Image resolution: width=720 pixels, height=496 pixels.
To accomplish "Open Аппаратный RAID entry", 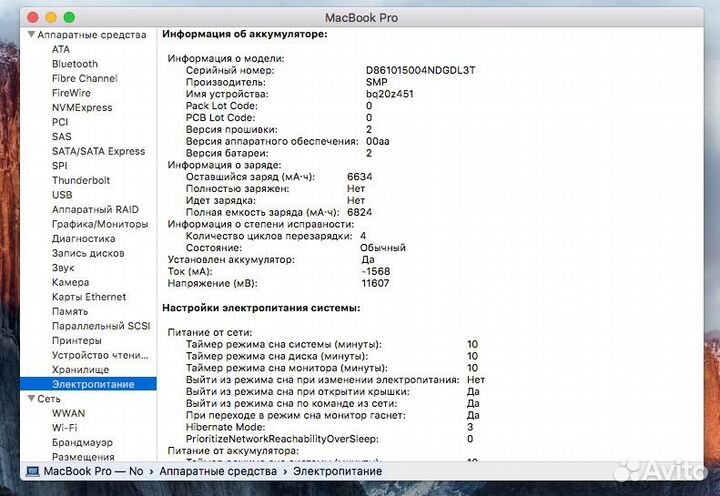I will (x=95, y=209).
